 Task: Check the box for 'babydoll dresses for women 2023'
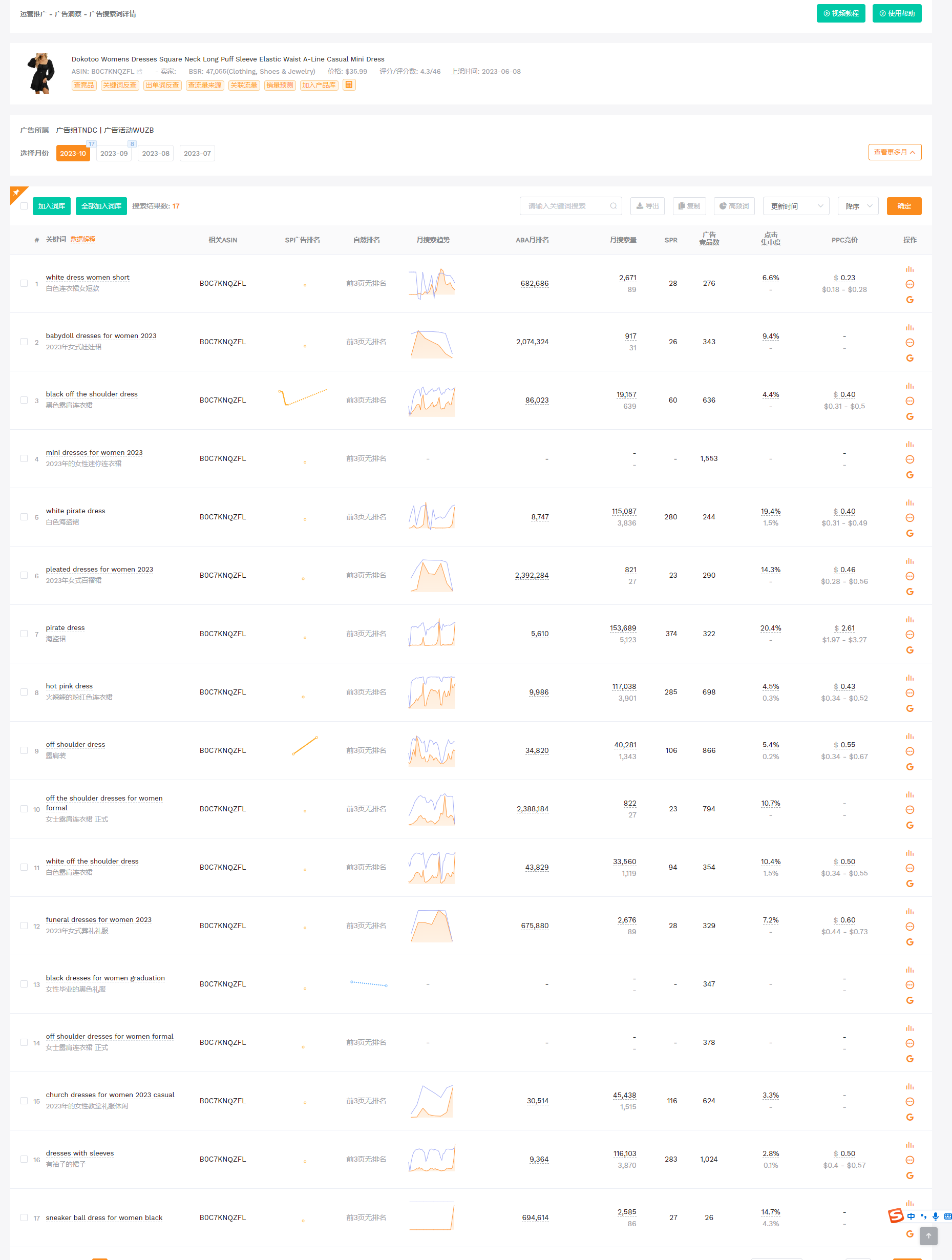point(24,342)
